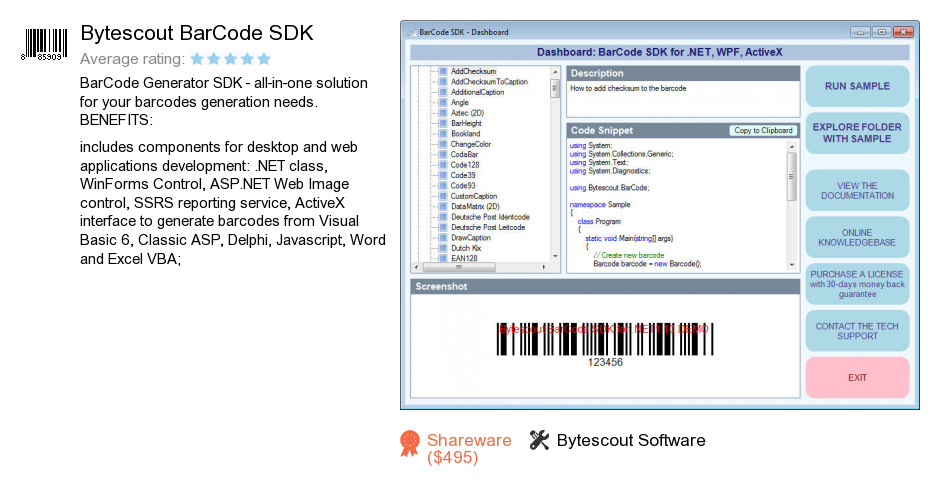The width and height of the screenshot is (940, 493).
Task: Click the Code Snippet scrollbar thumb
Action: point(792,176)
